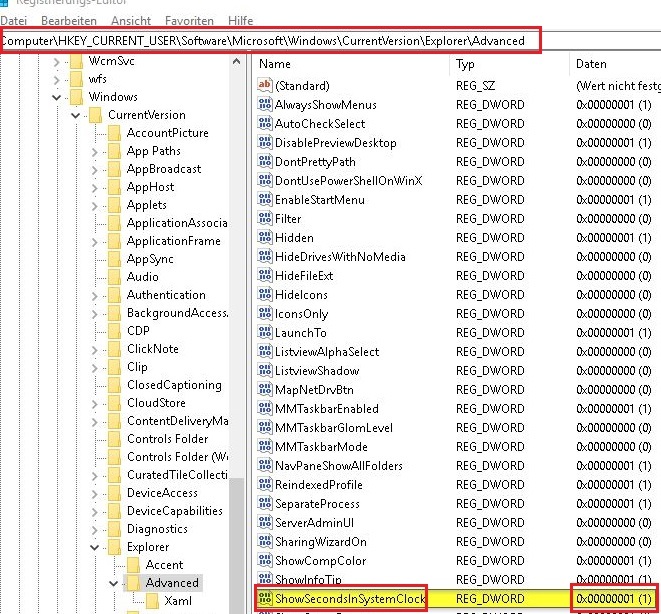Click the SeparateProcess DWORD icon
Viewport: 661px width, 614px height.
tap(265, 503)
